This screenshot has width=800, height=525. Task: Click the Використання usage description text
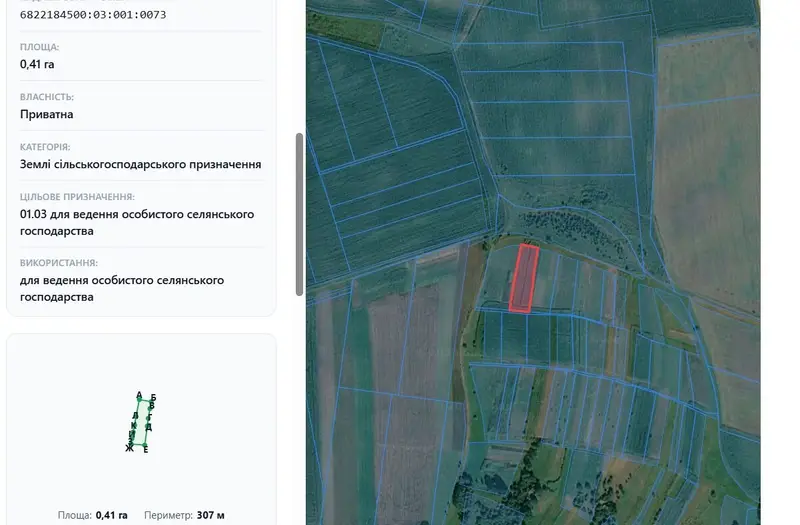(x=122, y=288)
